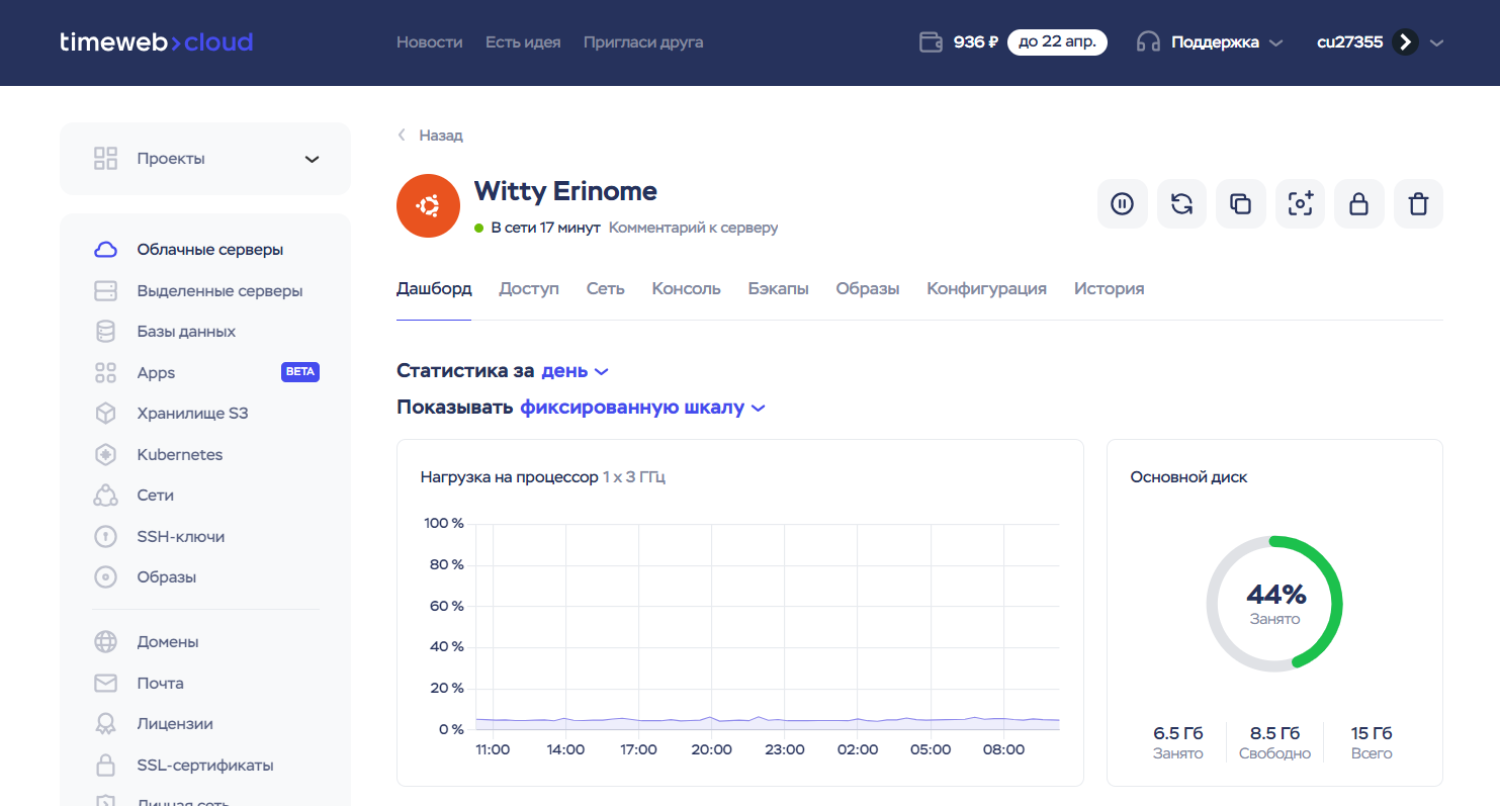Click the delete server trash icon
The height and width of the screenshot is (806, 1500).
[1418, 204]
